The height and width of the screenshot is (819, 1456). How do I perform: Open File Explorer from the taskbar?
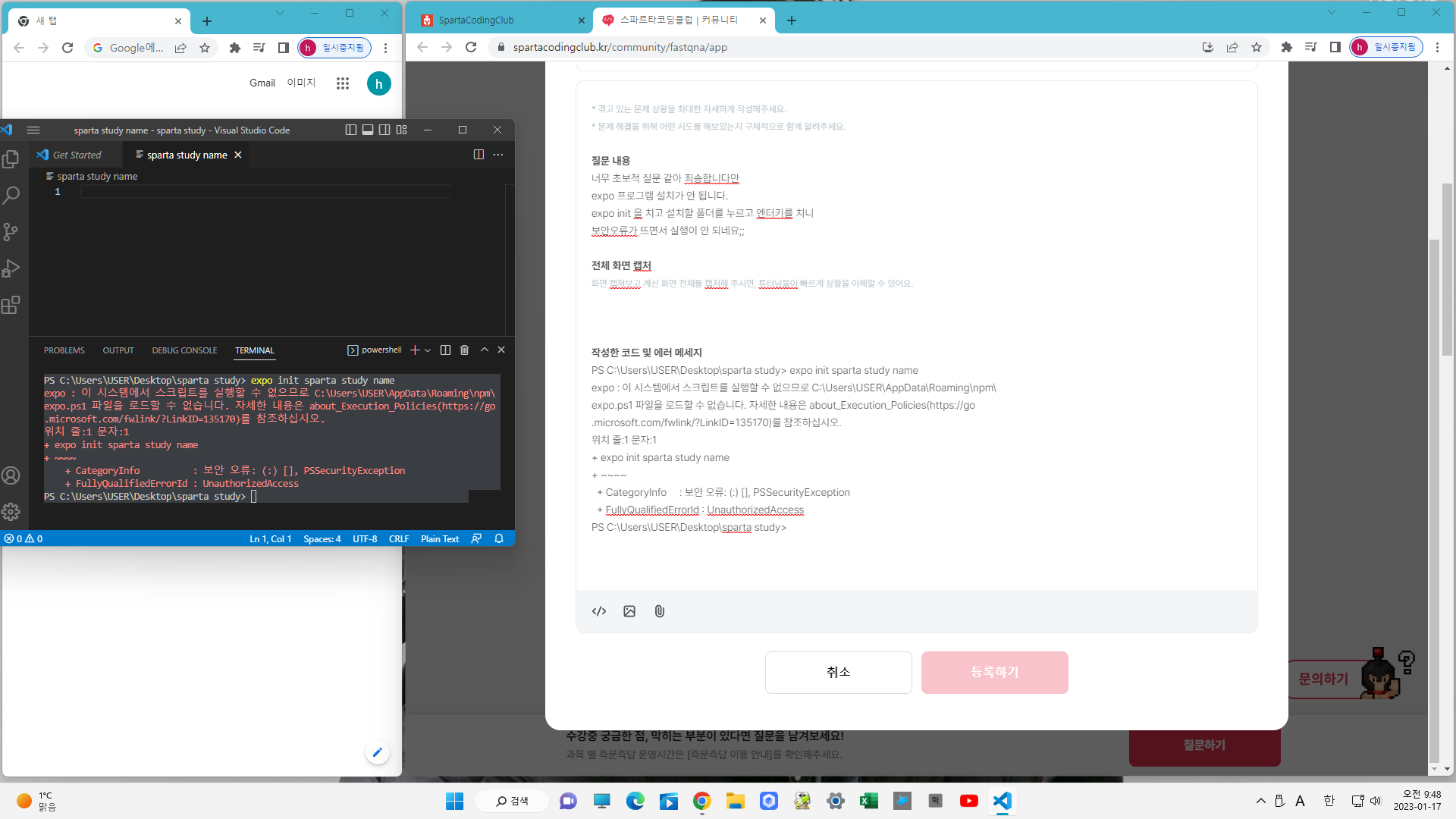click(x=735, y=801)
